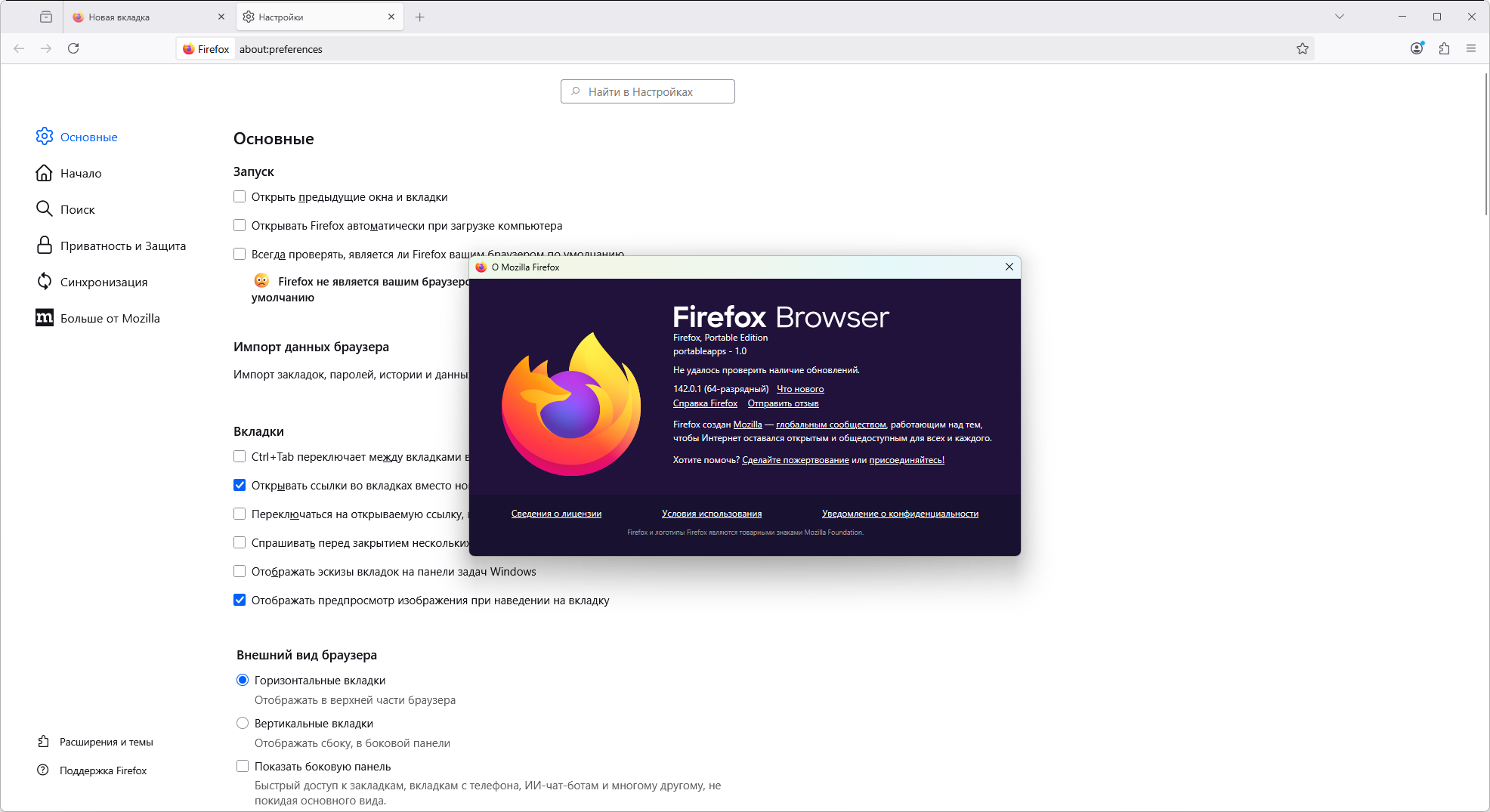The width and height of the screenshot is (1490, 812).
Task: Switch to the Новая вкладка tab
Action: point(149,17)
